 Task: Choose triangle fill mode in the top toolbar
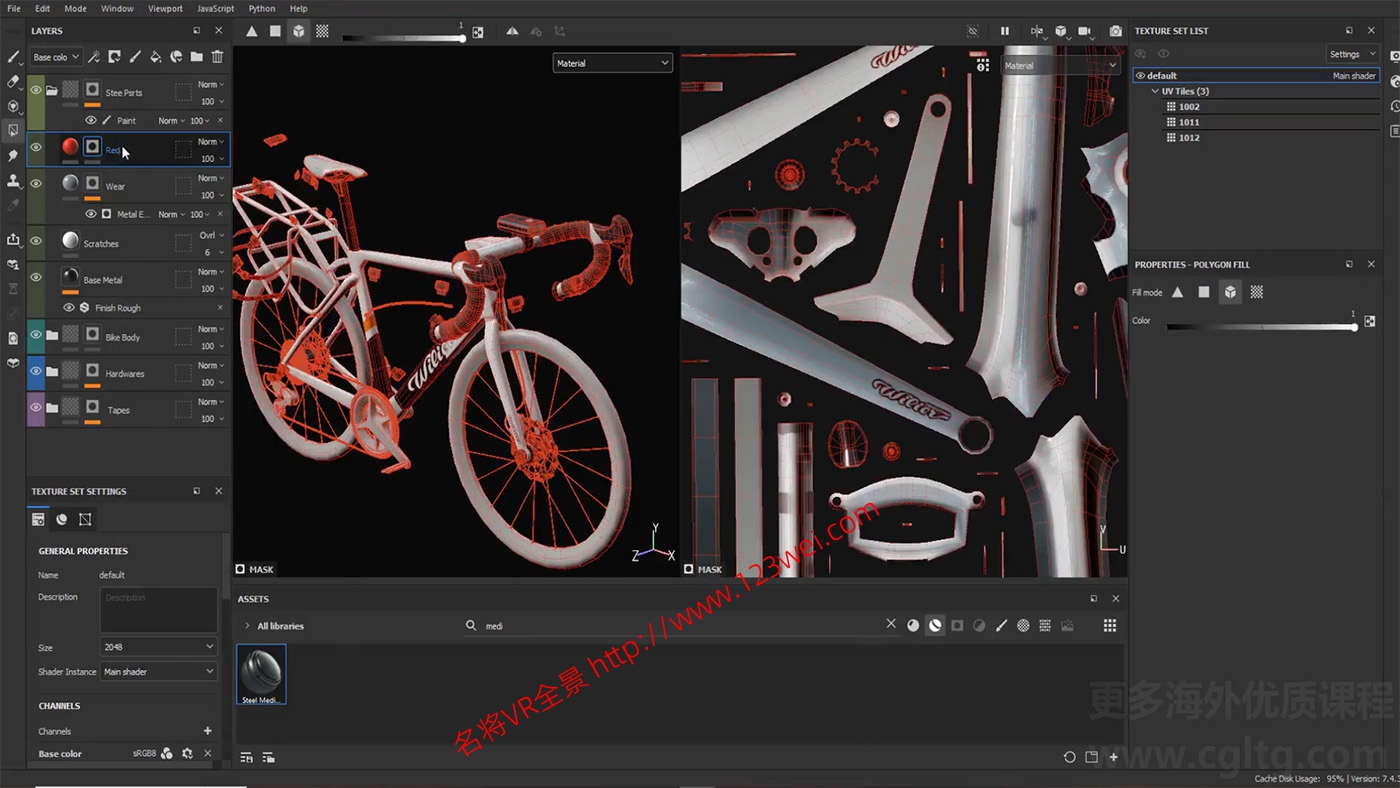[x=252, y=31]
